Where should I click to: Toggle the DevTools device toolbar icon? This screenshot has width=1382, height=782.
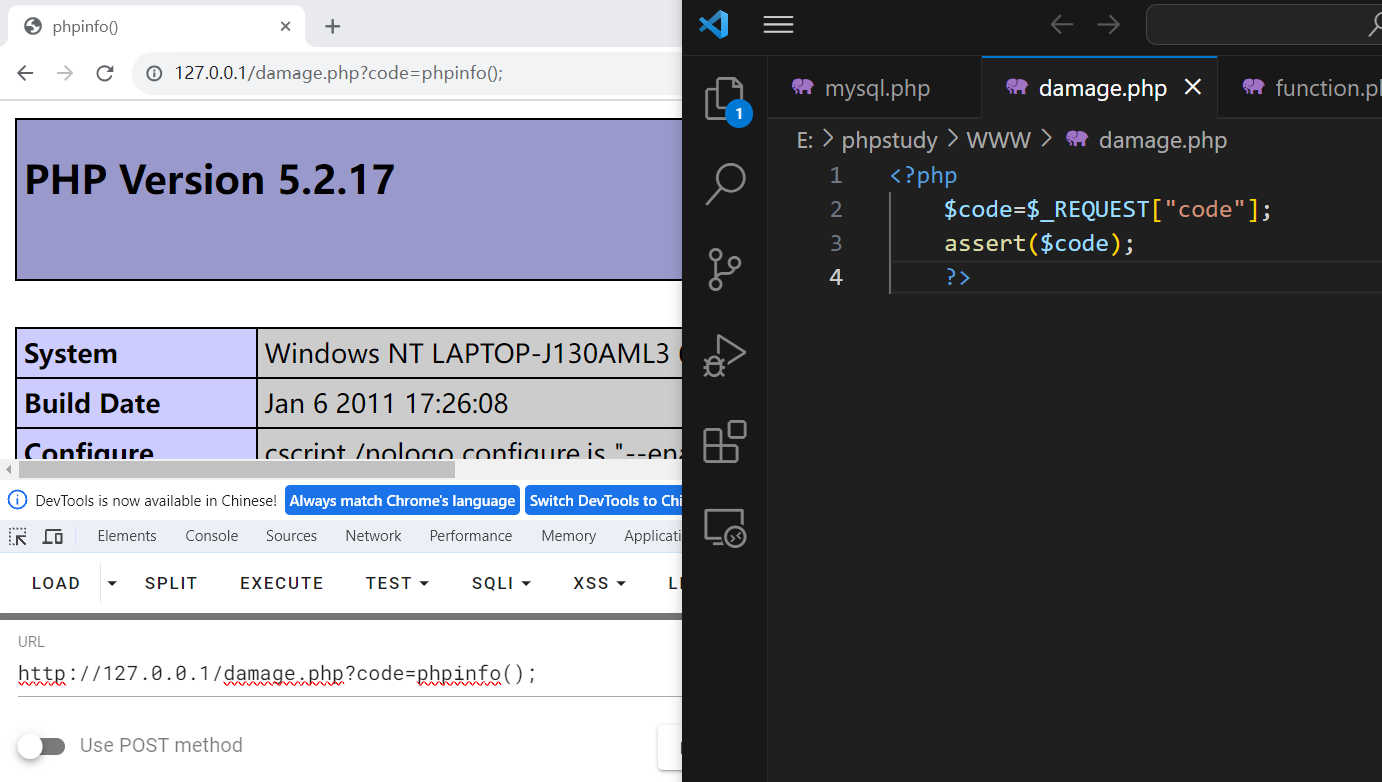click(53, 536)
